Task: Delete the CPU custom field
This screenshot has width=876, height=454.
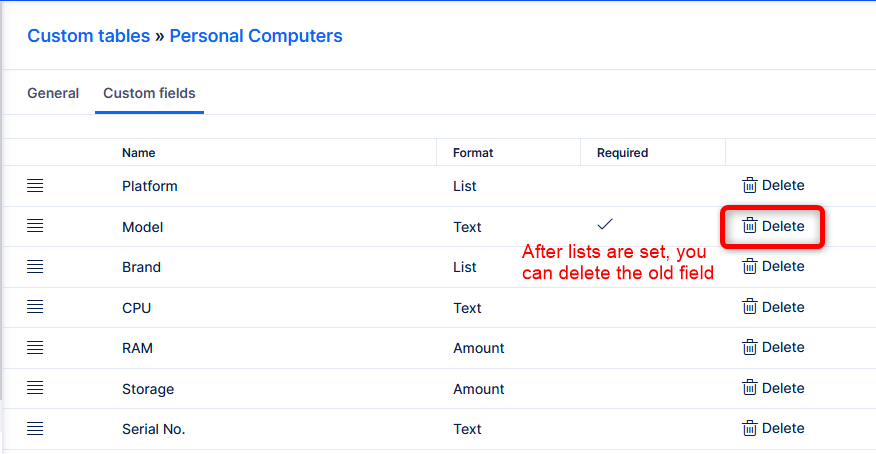Action: [773, 308]
